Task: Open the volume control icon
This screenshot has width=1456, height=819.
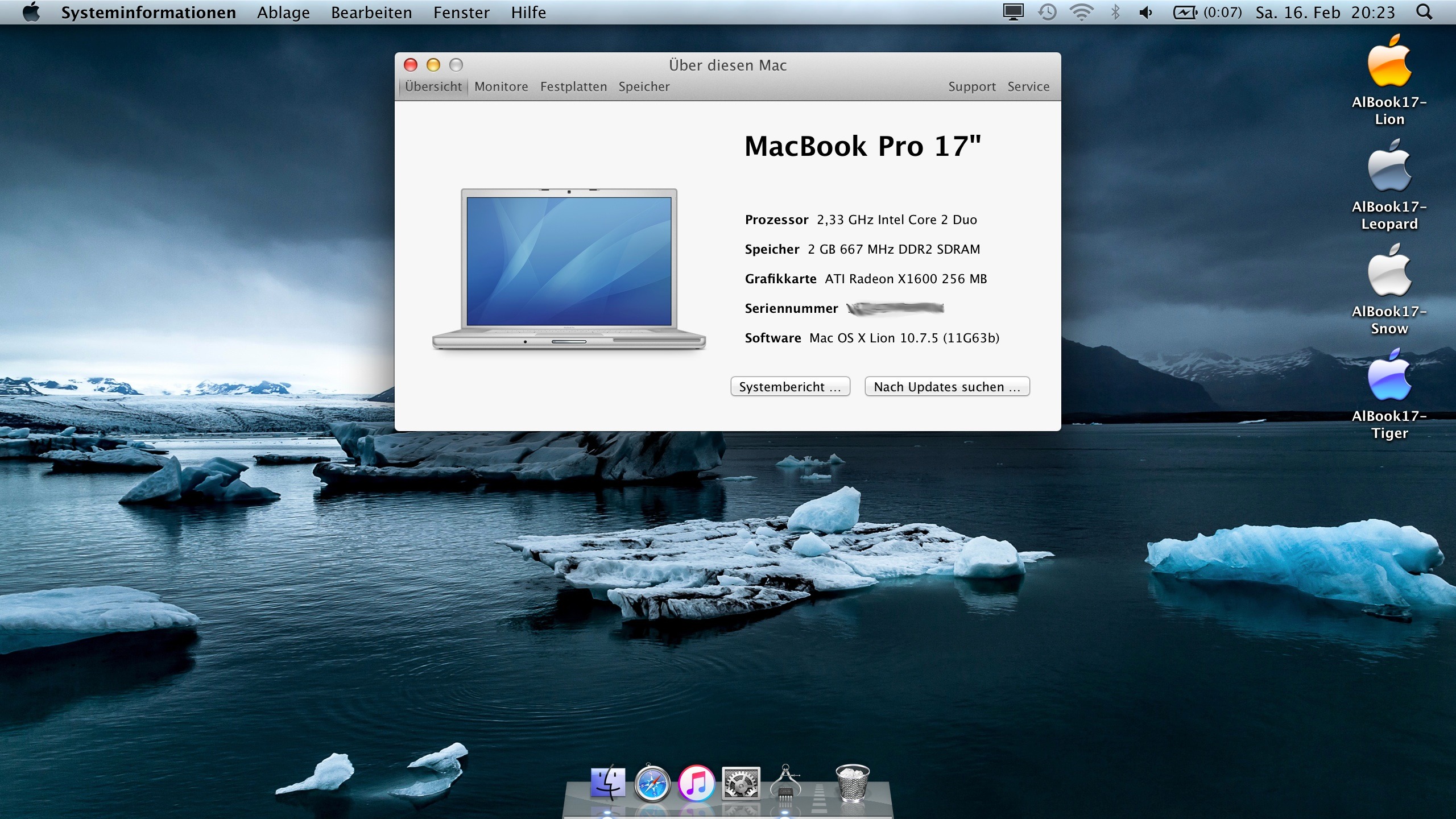Action: click(x=1146, y=13)
